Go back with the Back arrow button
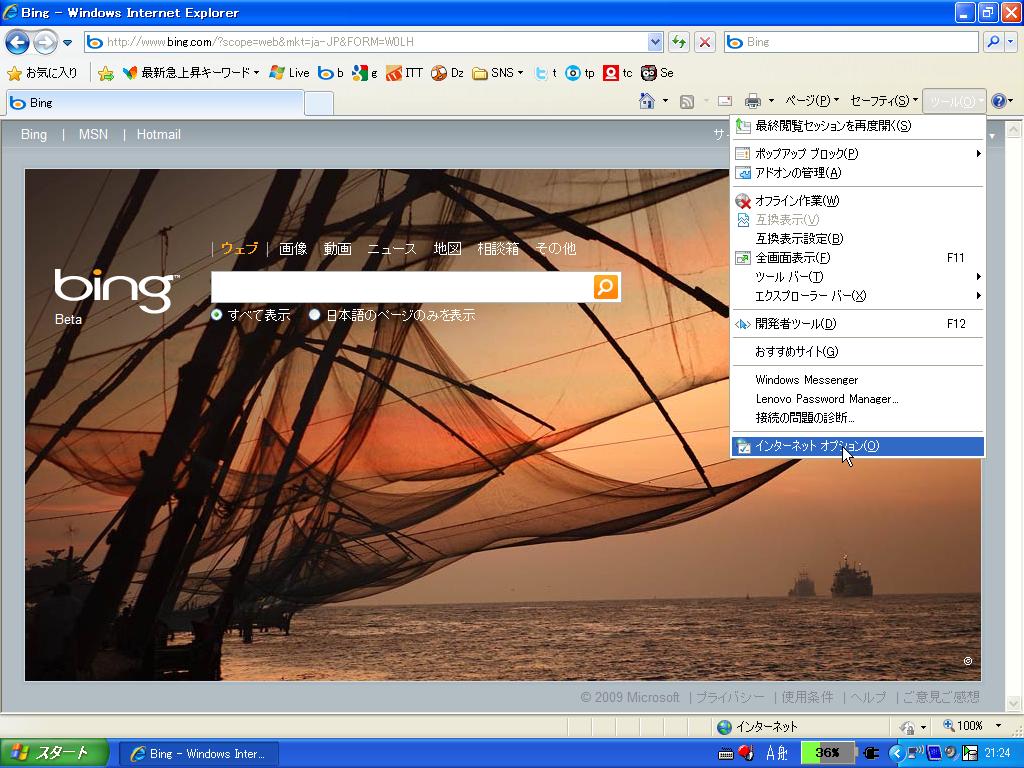Viewport: 1024px width, 768px height. pos(18,42)
